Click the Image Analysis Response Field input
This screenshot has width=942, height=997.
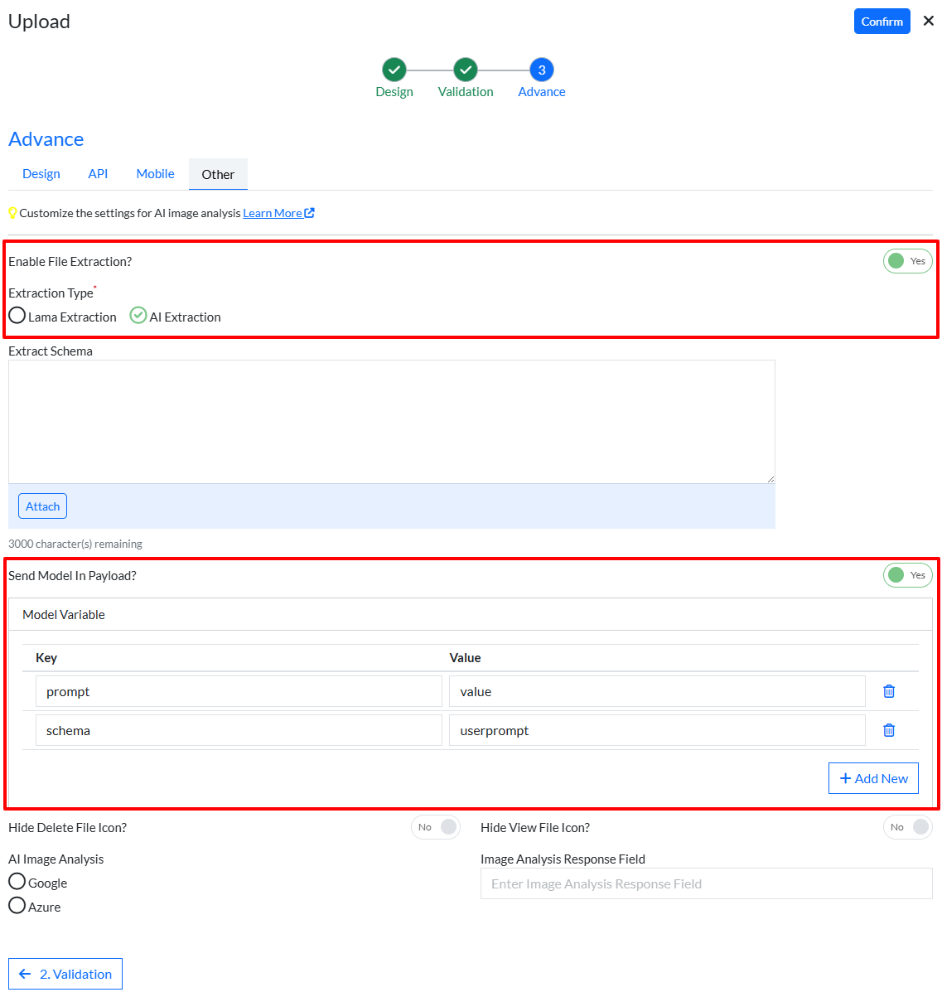tap(705, 883)
